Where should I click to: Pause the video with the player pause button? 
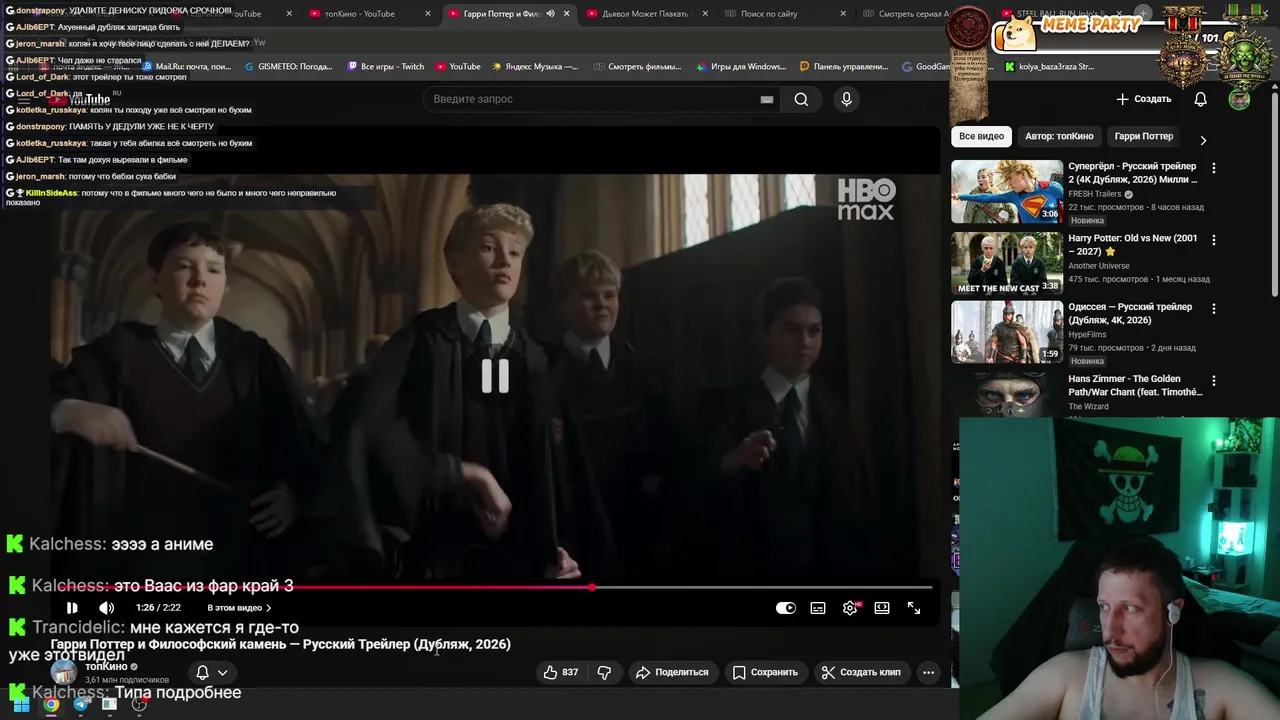coord(72,608)
